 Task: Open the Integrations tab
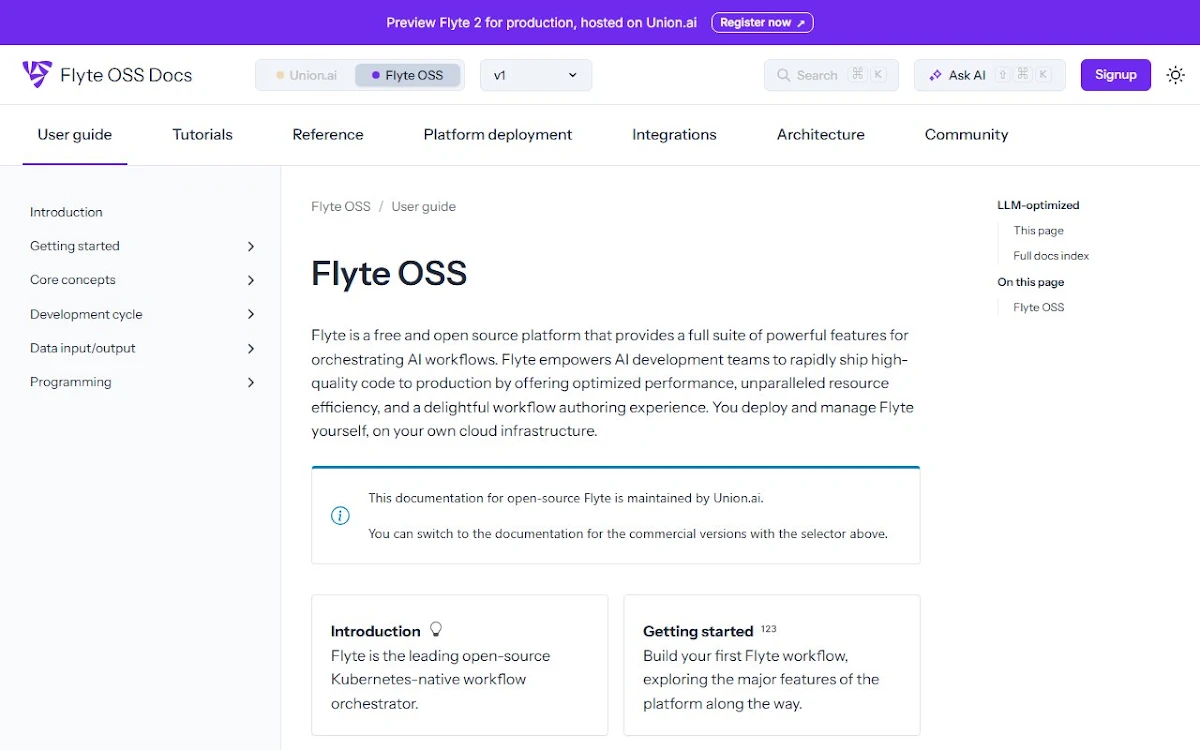(674, 134)
